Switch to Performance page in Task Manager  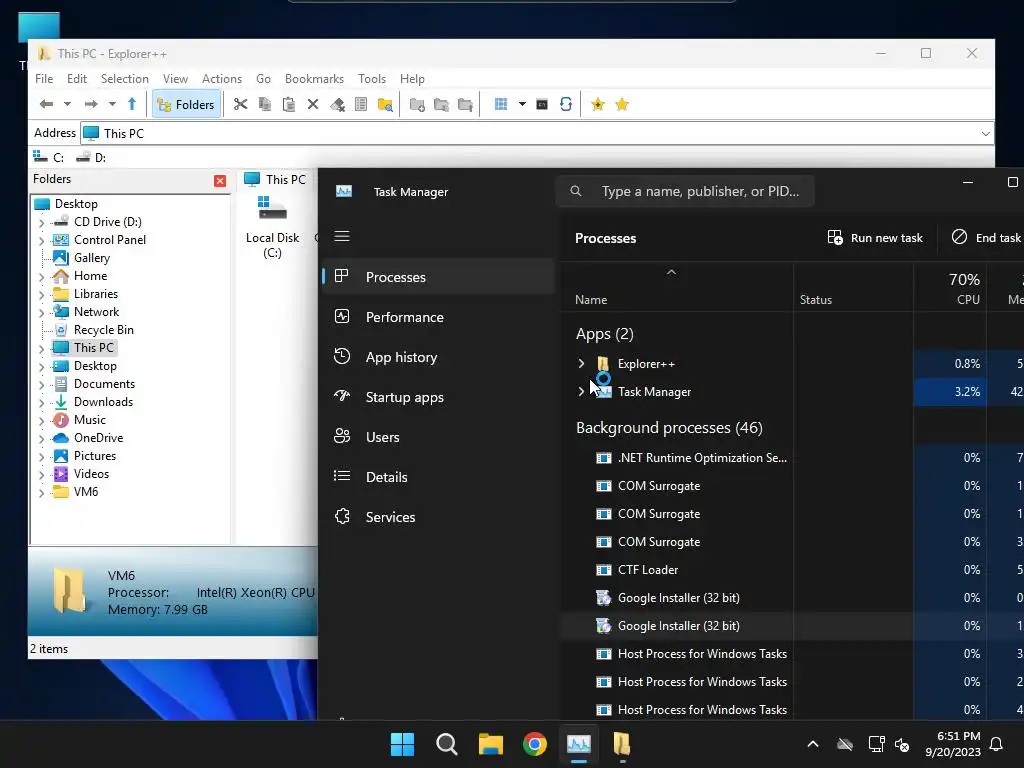coord(438,317)
